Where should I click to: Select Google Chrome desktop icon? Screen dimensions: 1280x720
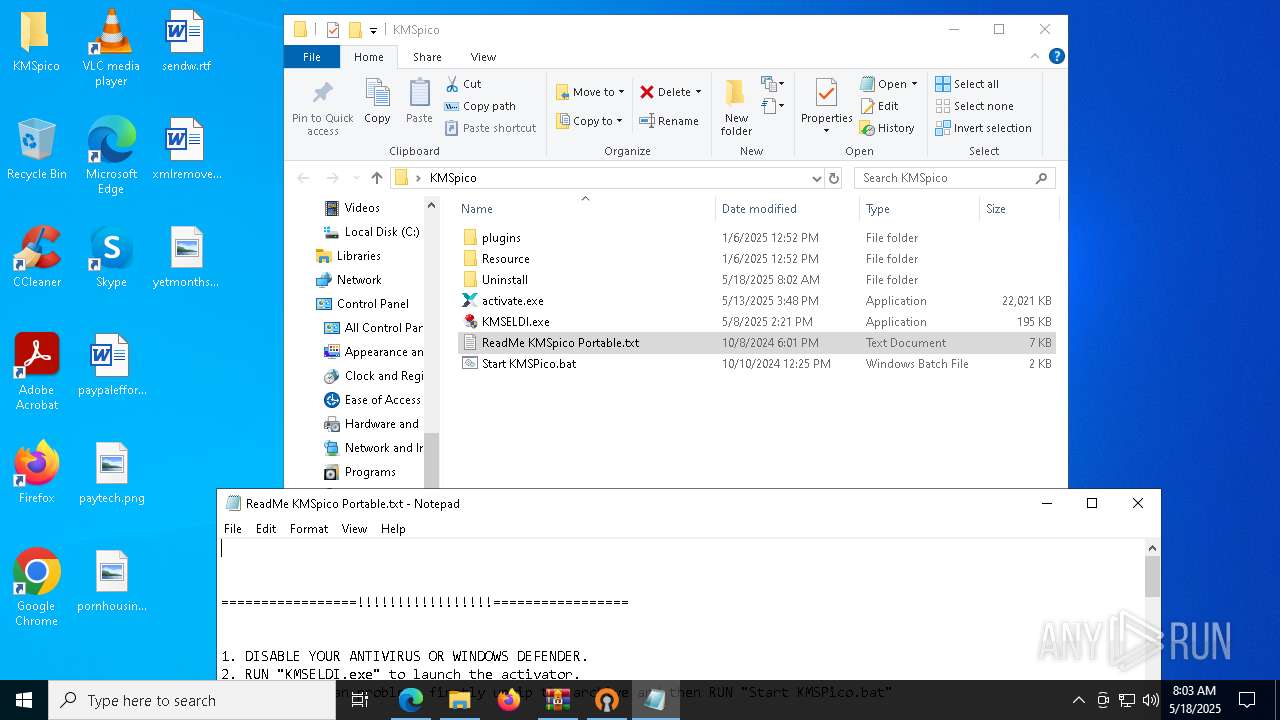(x=36, y=588)
